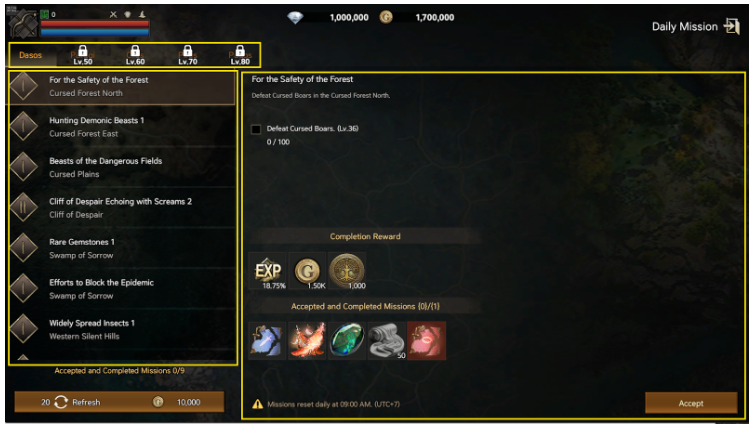Select the locked Lv.80 tab

(x=240, y=55)
